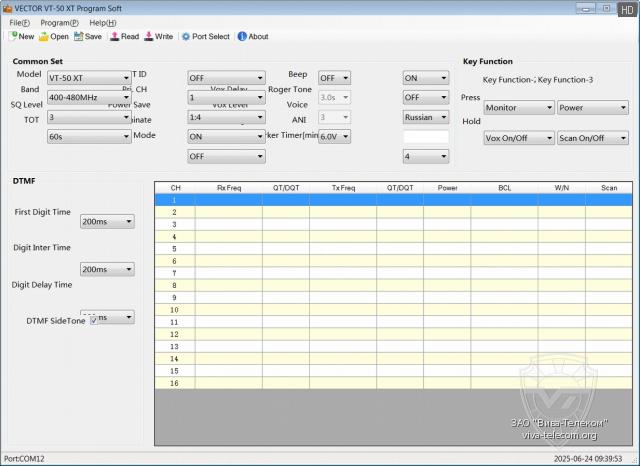Image resolution: width=640 pixels, height=466 pixels.
Task: Read data from the radio
Action: point(124,36)
